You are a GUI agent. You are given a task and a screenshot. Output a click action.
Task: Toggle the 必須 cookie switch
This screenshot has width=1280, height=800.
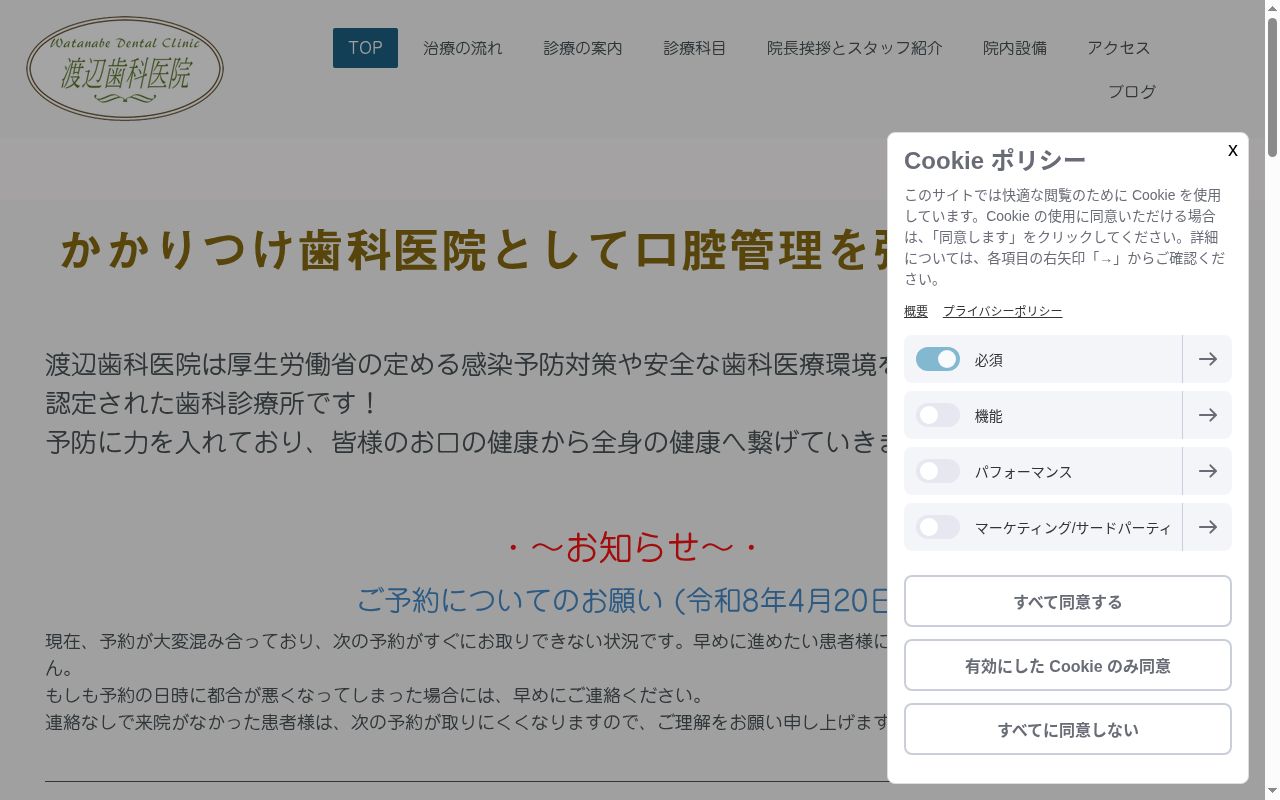pyautogui.click(x=938, y=359)
